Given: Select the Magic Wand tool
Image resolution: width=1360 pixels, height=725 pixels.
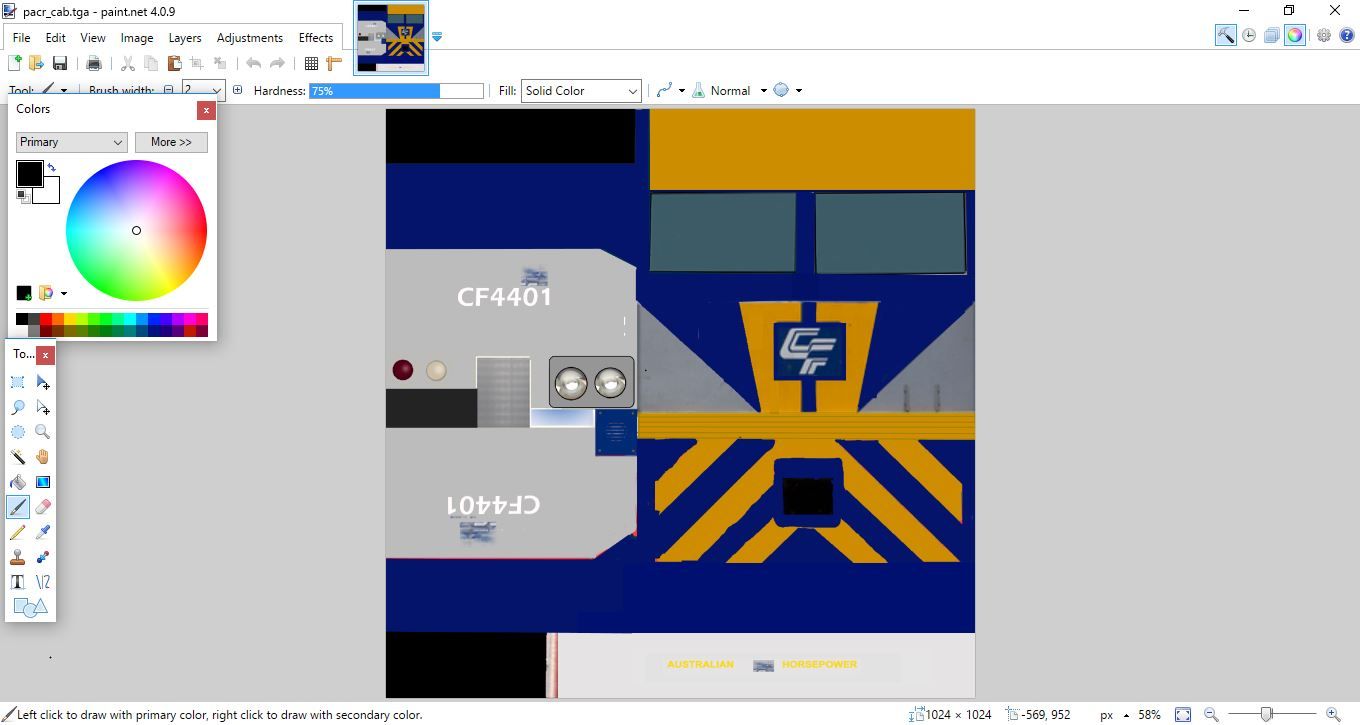Looking at the screenshot, I should tap(18, 457).
